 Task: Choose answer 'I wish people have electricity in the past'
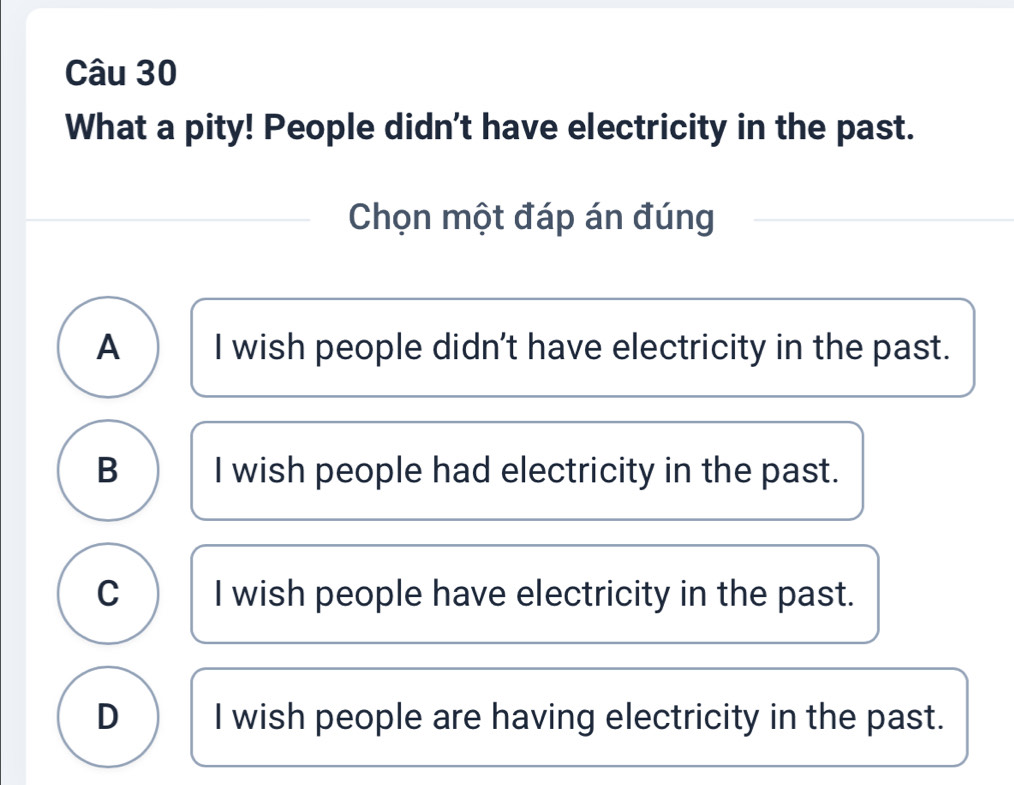tap(535, 594)
